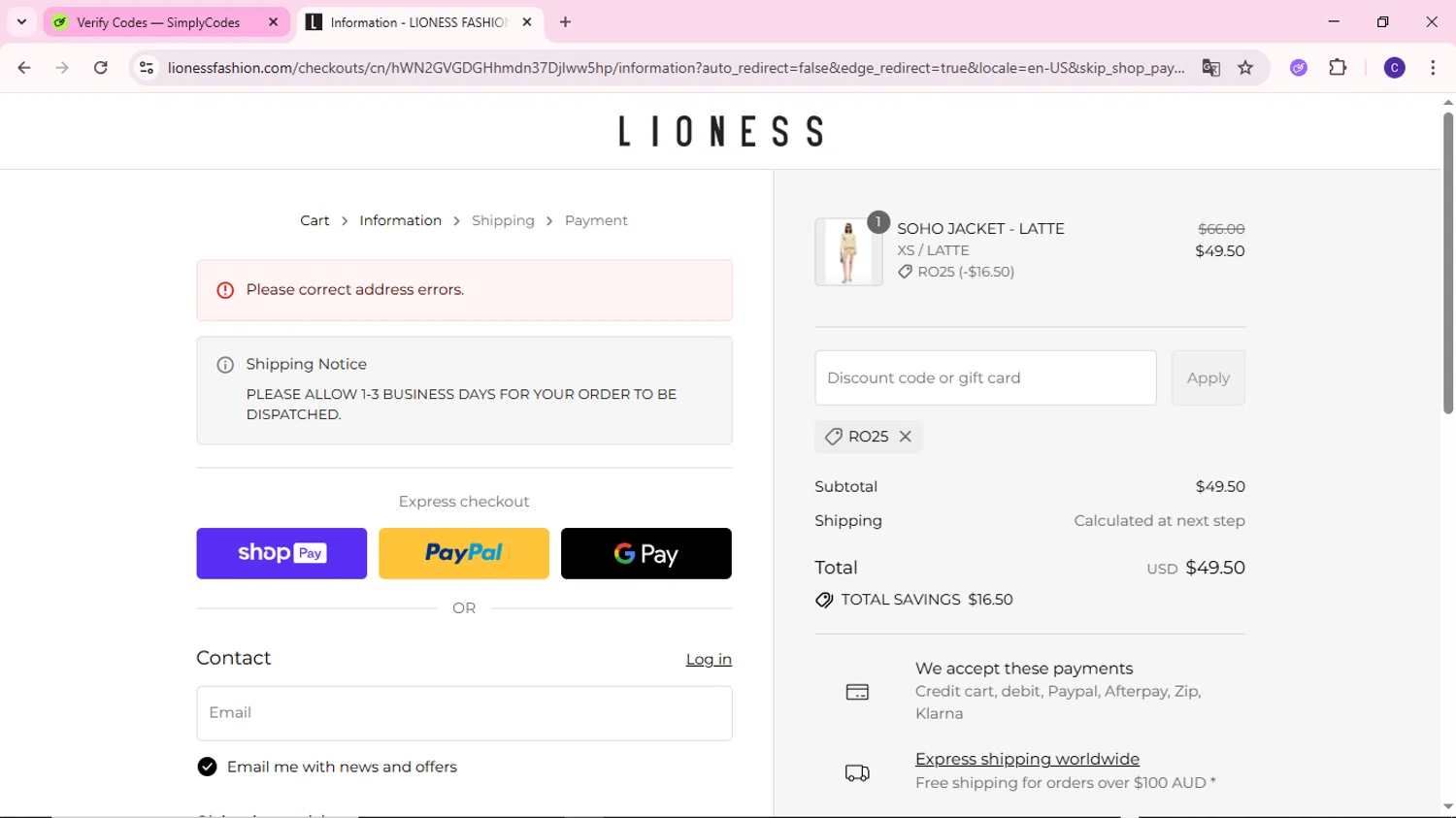Click the red error alert icon
Image resolution: width=1456 pixels, height=818 pixels.
click(225, 290)
